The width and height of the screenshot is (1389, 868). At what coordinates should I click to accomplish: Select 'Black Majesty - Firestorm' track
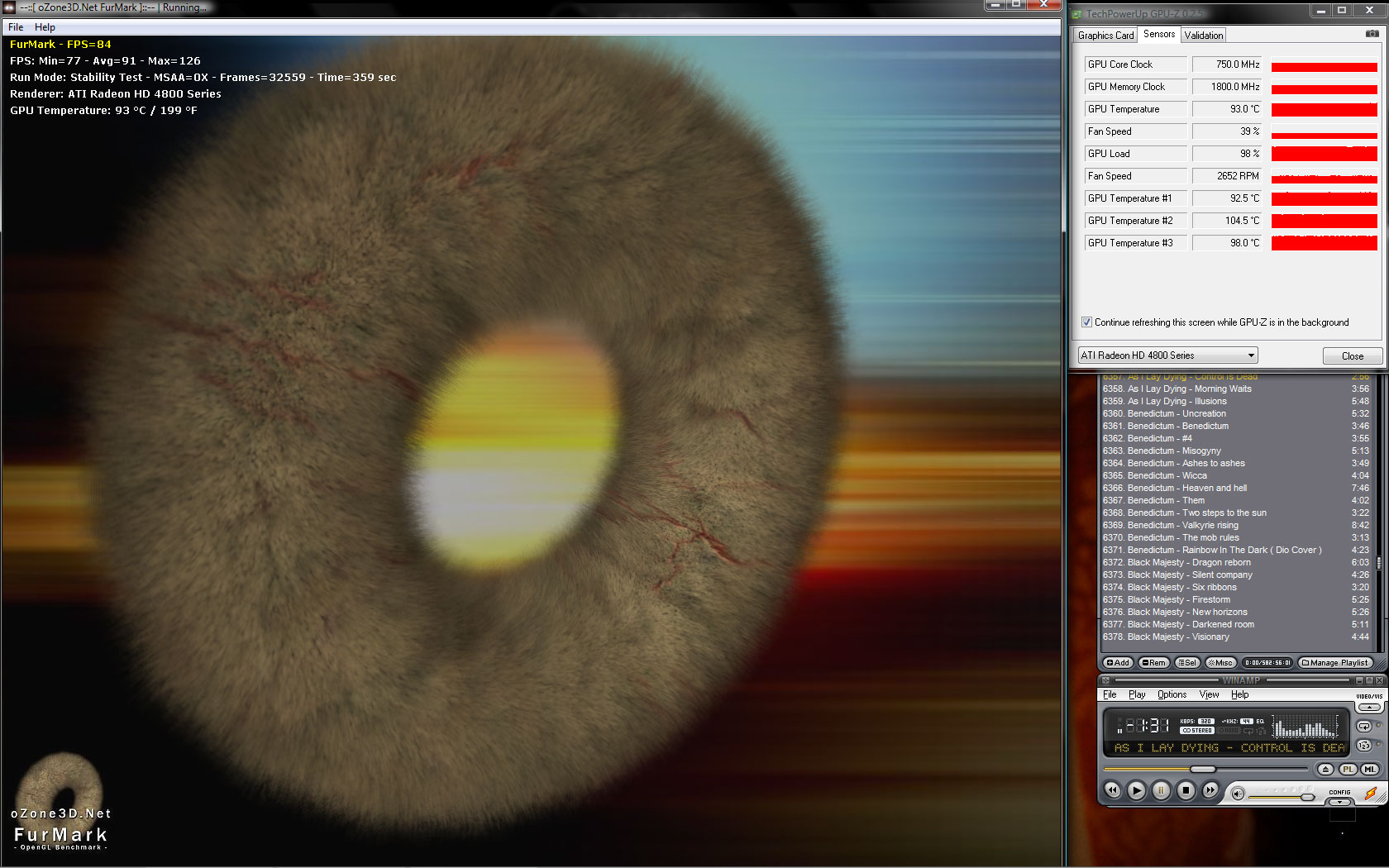click(1235, 599)
